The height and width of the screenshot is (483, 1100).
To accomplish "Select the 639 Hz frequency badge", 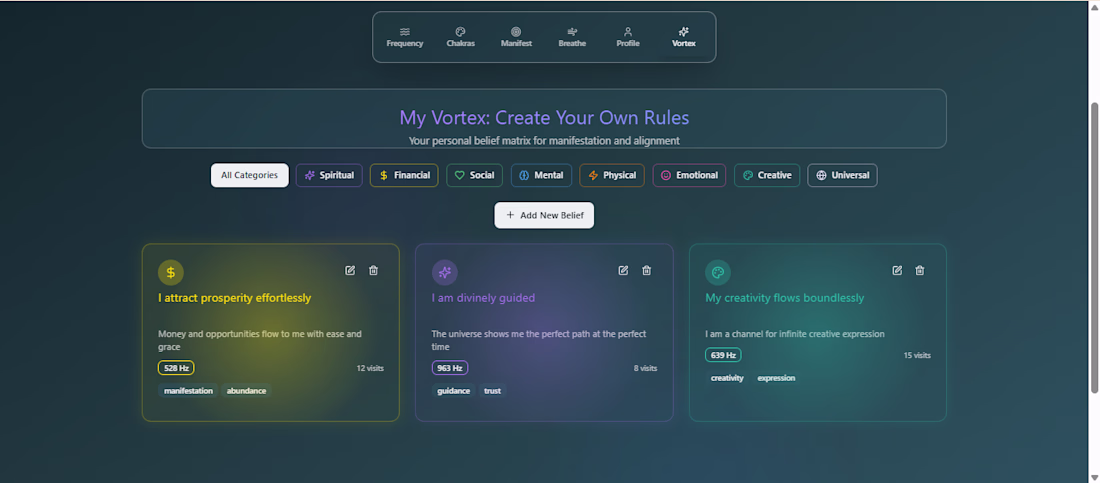I will pos(723,355).
